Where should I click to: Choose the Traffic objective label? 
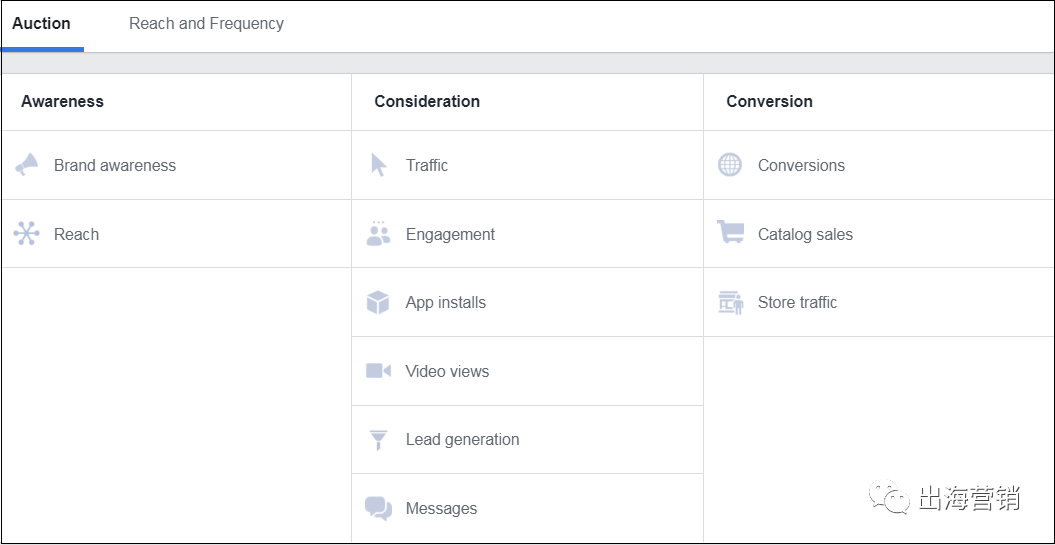427,165
